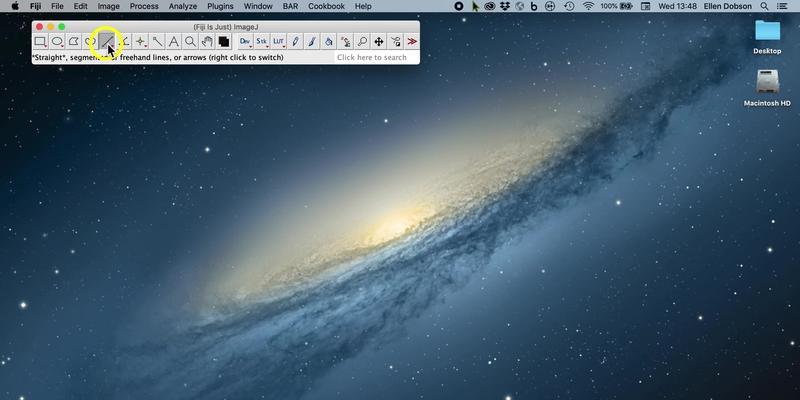Select the Pencil tool
Viewport: 800px width, 400px height.
tap(295, 41)
